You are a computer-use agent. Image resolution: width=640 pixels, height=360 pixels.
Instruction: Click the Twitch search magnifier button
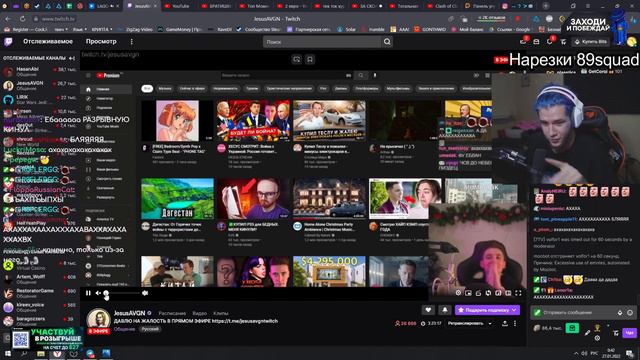click(x=387, y=42)
